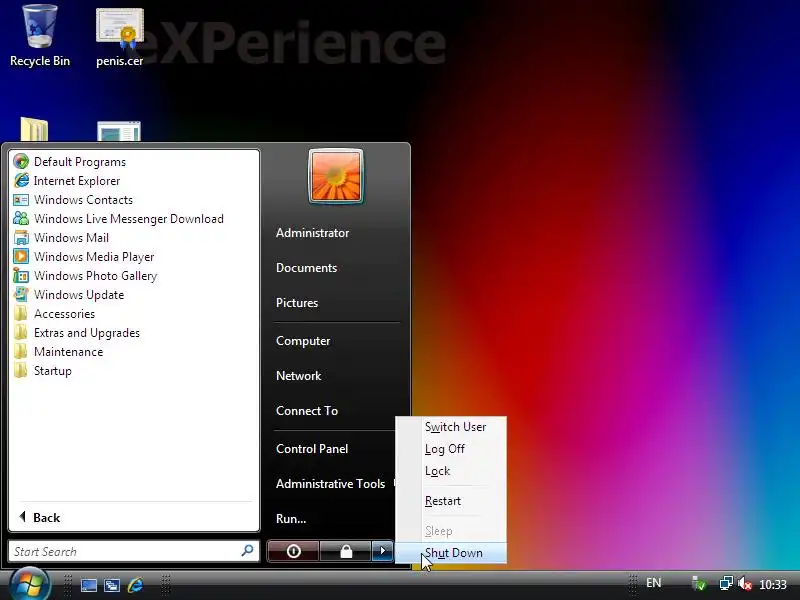Screen dimensions: 800x600
Task: Click the magnifier icon in Start Search
Action: coord(247,551)
